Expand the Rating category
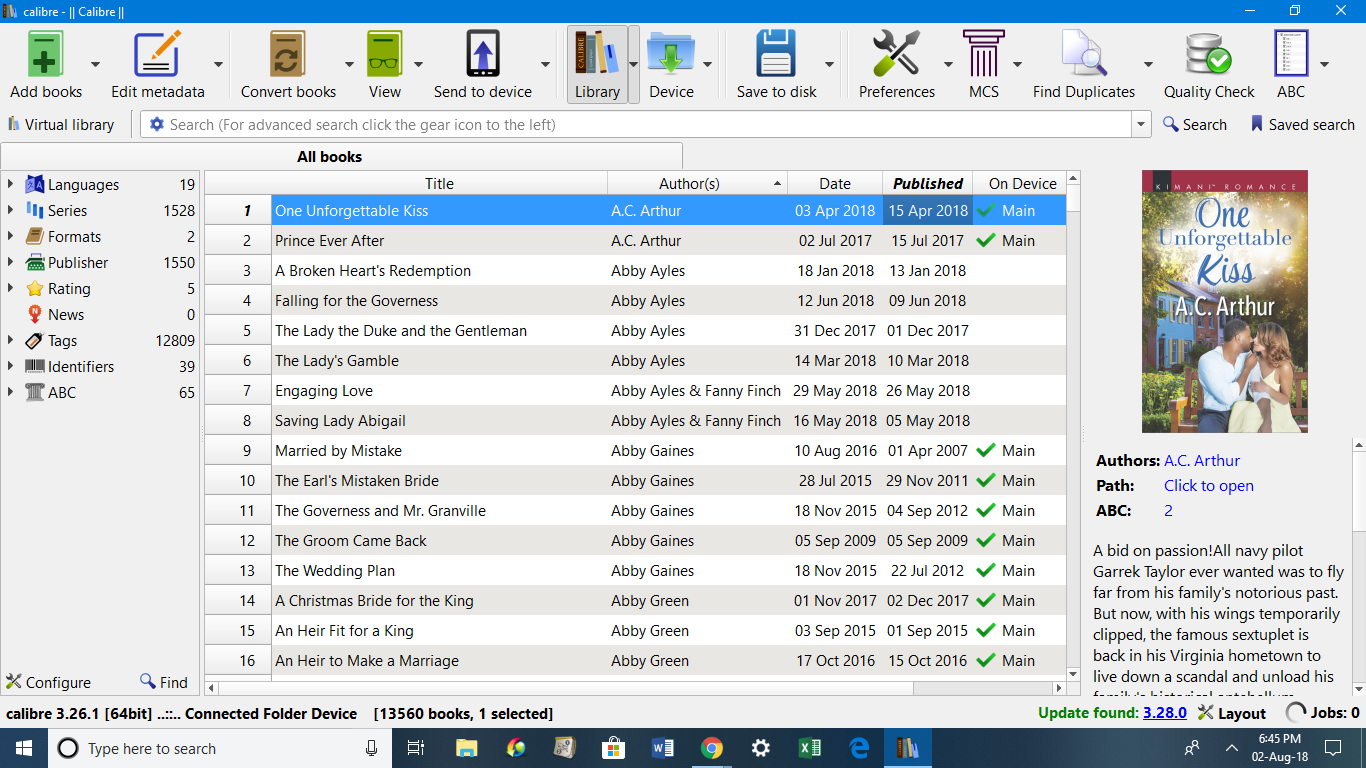 coord(10,288)
